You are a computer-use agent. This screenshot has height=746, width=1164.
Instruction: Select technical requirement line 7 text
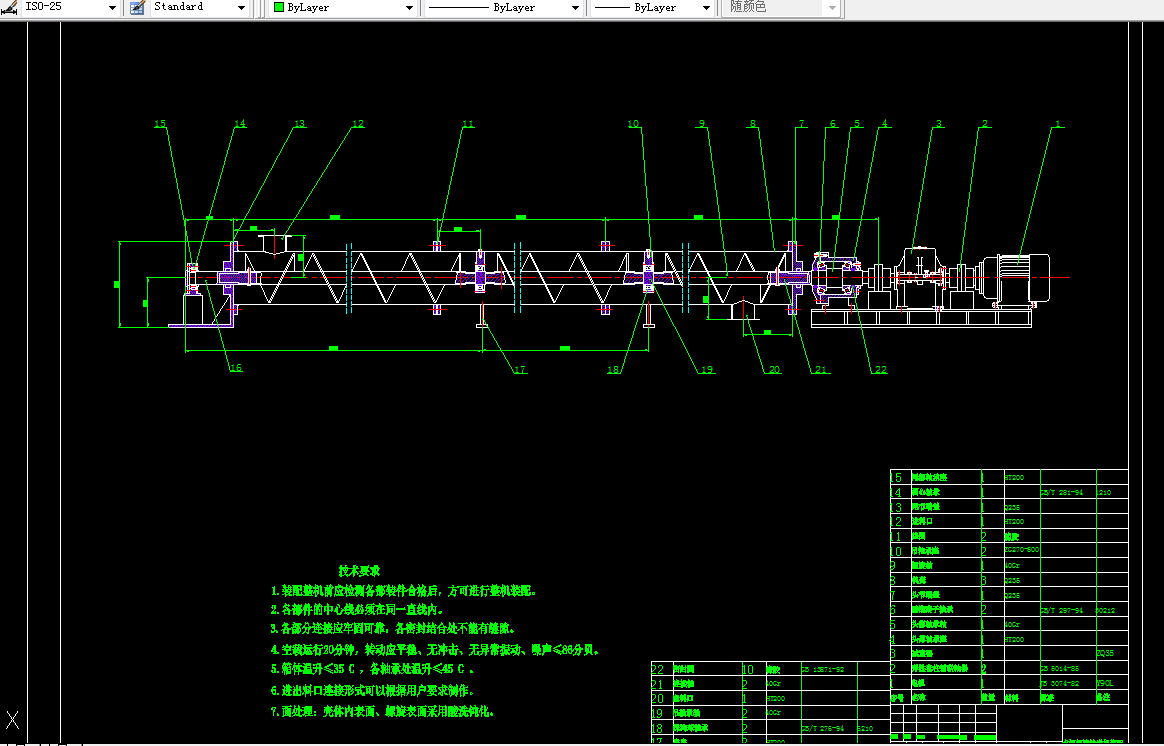click(x=382, y=711)
